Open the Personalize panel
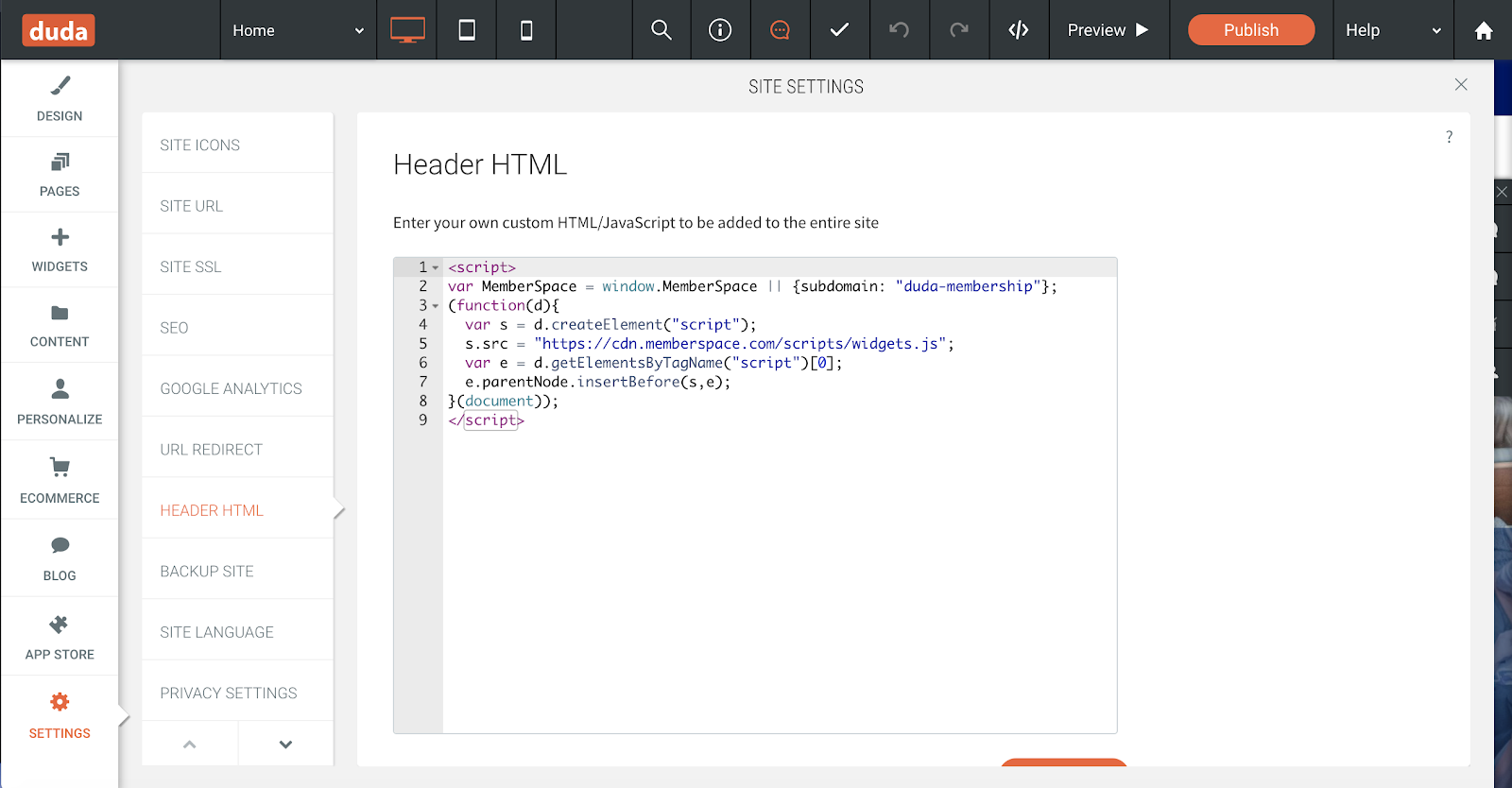This screenshot has height=788, width=1512. point(60,403)
